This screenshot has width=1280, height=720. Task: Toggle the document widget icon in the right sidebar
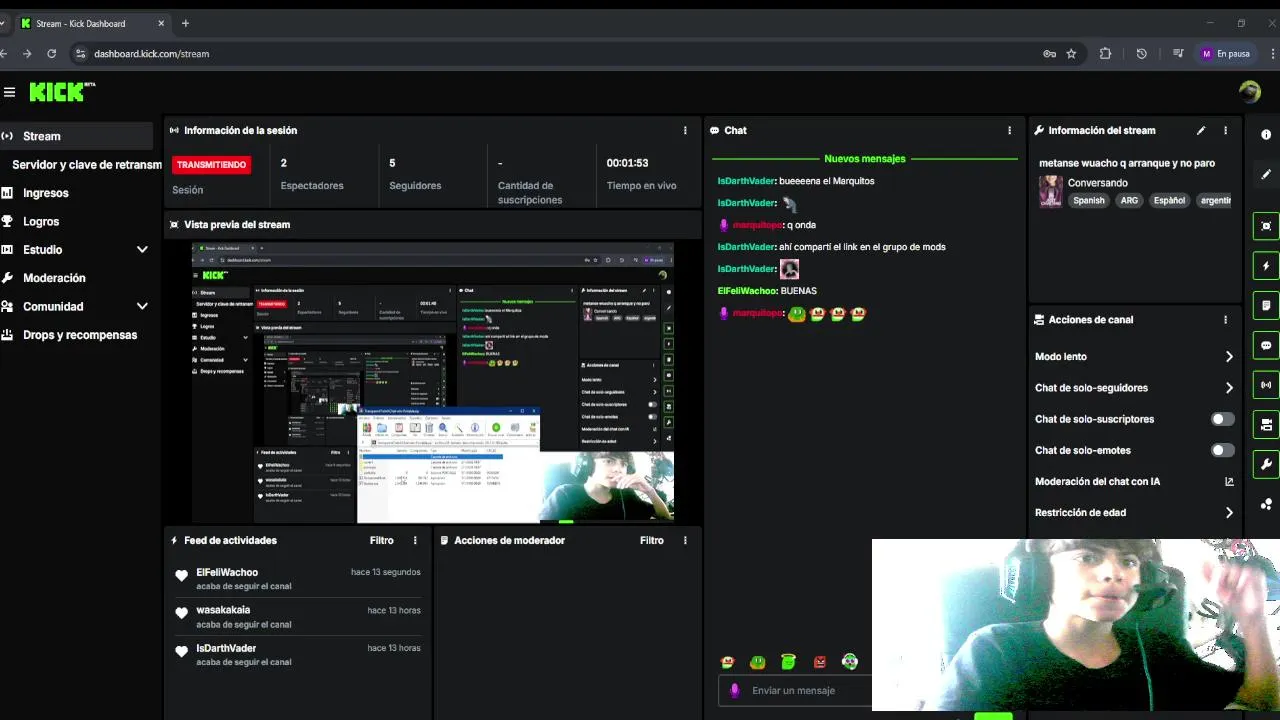(x=1266, y=305)
